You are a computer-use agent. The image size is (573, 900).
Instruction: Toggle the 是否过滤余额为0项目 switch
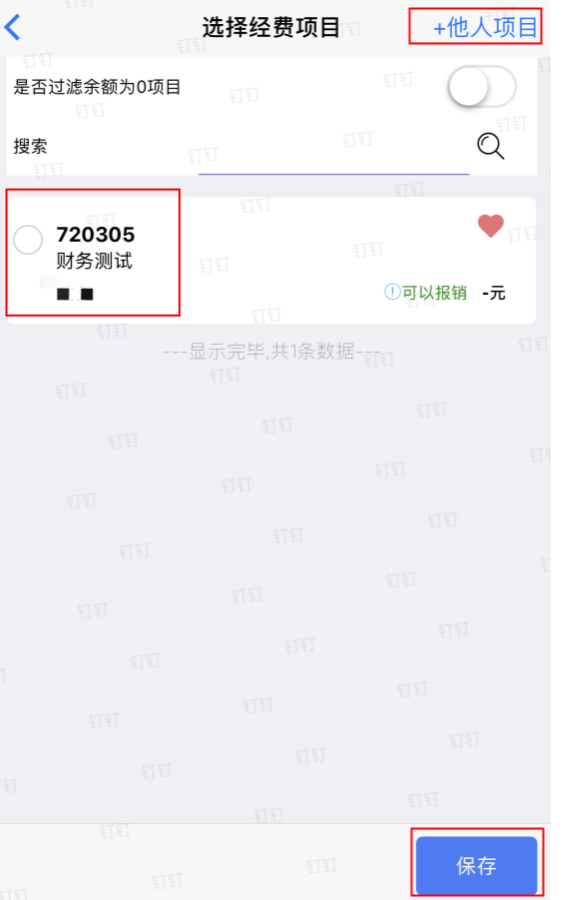click(482, 87)
